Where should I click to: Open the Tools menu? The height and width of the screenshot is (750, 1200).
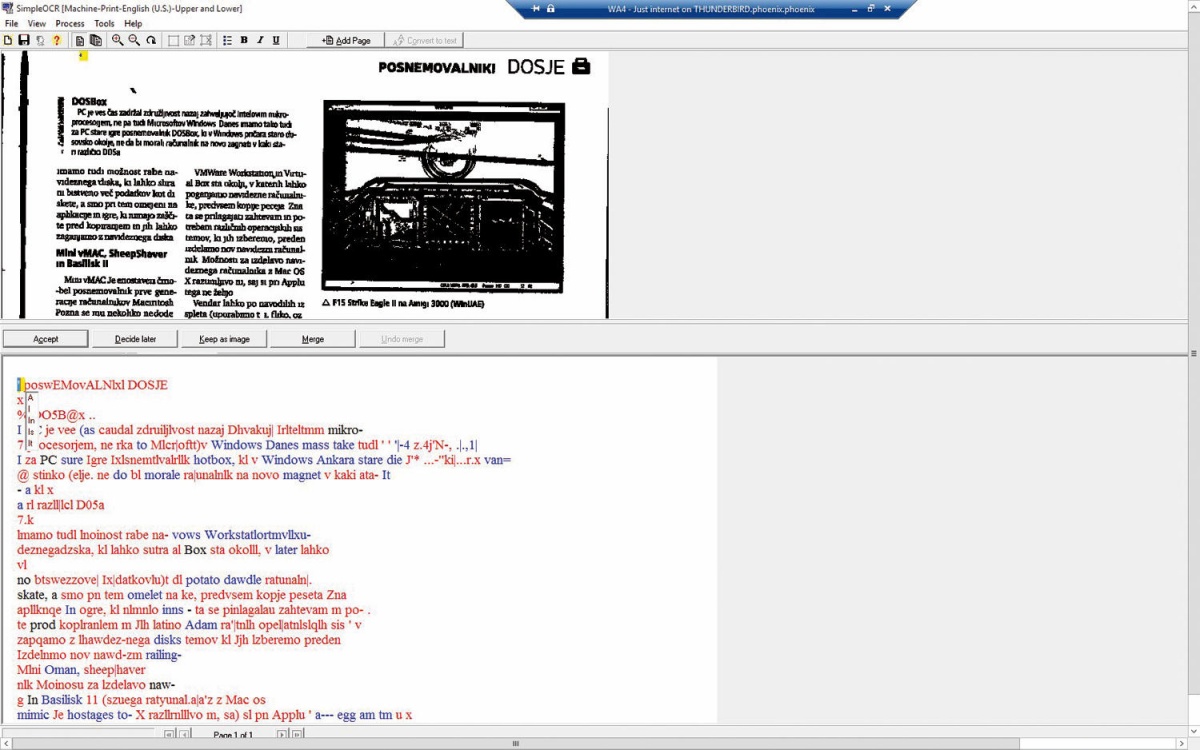pyautogui.click(x=104, y=23)
